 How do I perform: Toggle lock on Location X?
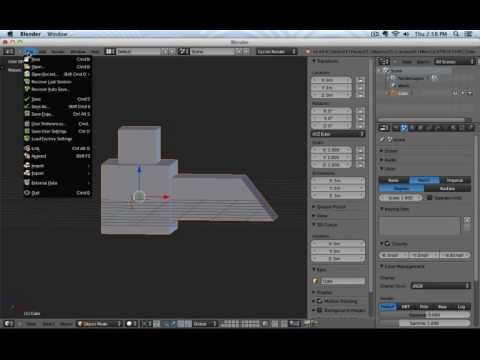coord(360,80)
